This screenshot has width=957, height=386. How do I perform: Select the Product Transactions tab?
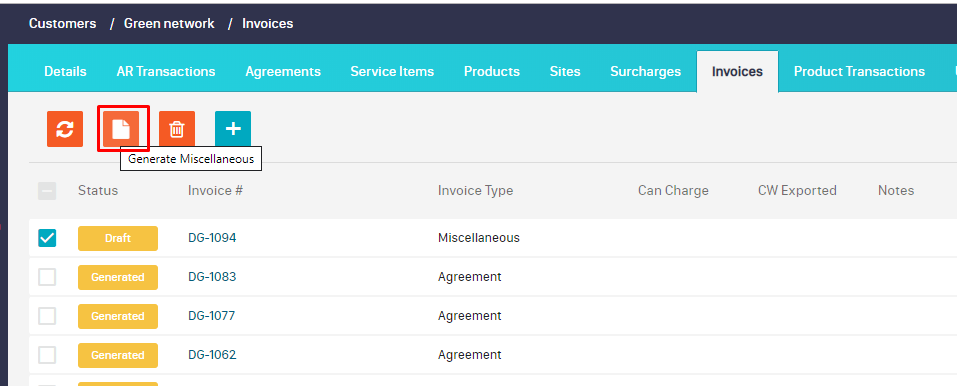859,71
